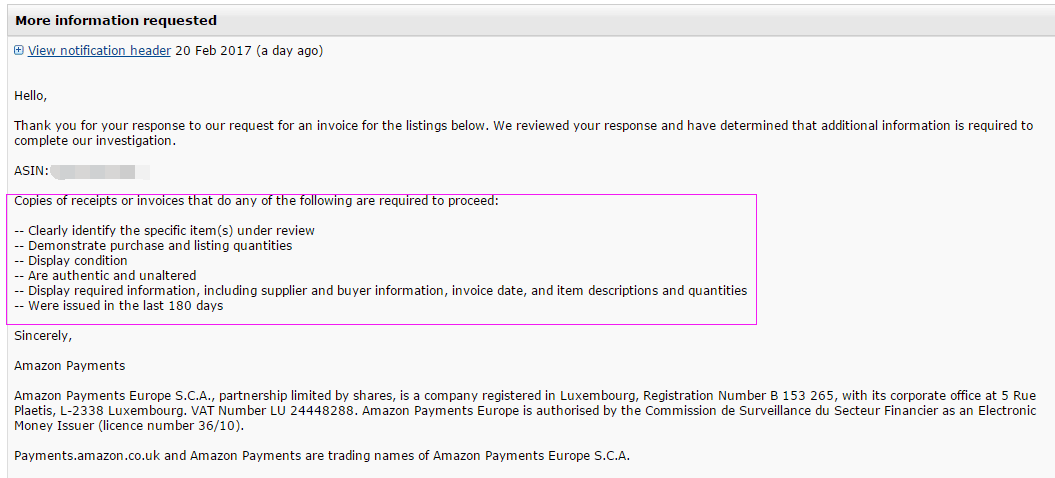
Task: Click the Clearly identify specific item(s) bullet
Action: click(164, 231)
